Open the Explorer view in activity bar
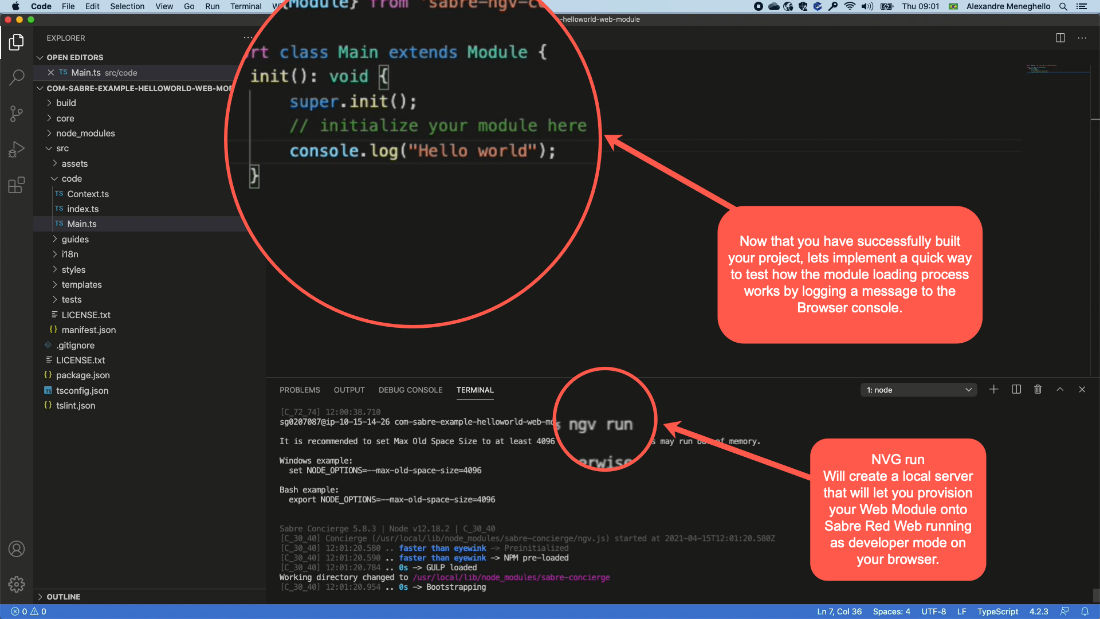Image resolution: width=1100 pixels, height=619 pixels. (16, 42)
